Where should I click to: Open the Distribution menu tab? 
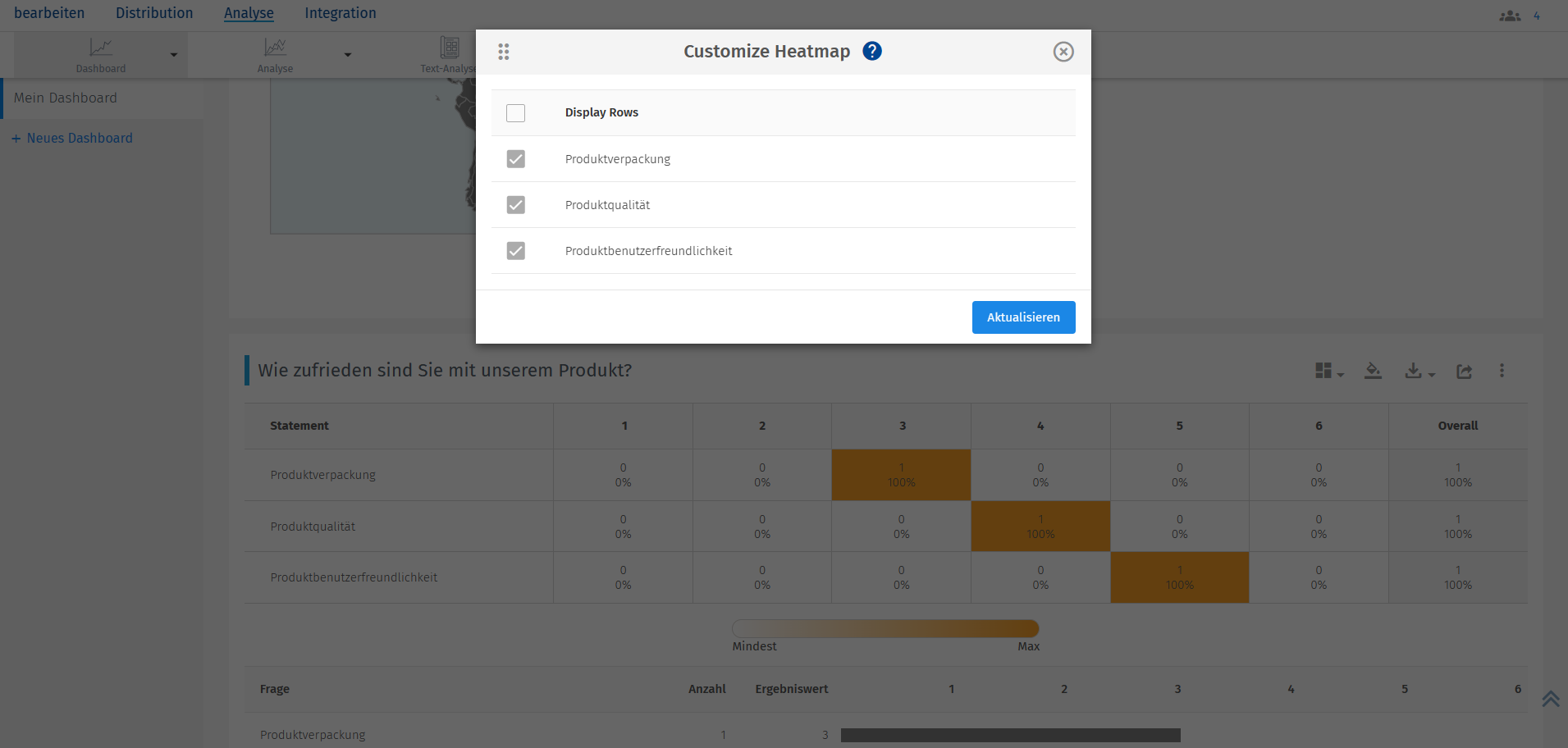154,13
